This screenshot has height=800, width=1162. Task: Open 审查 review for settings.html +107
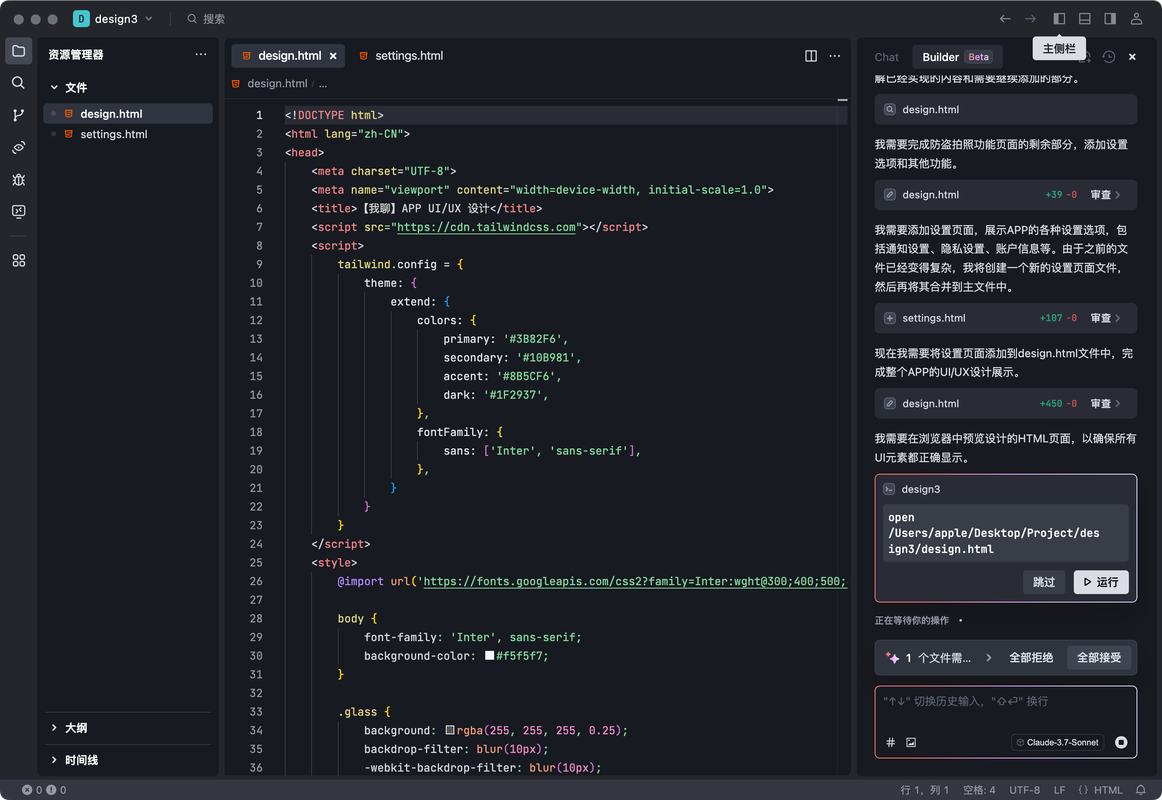(x=1105, y=319)
